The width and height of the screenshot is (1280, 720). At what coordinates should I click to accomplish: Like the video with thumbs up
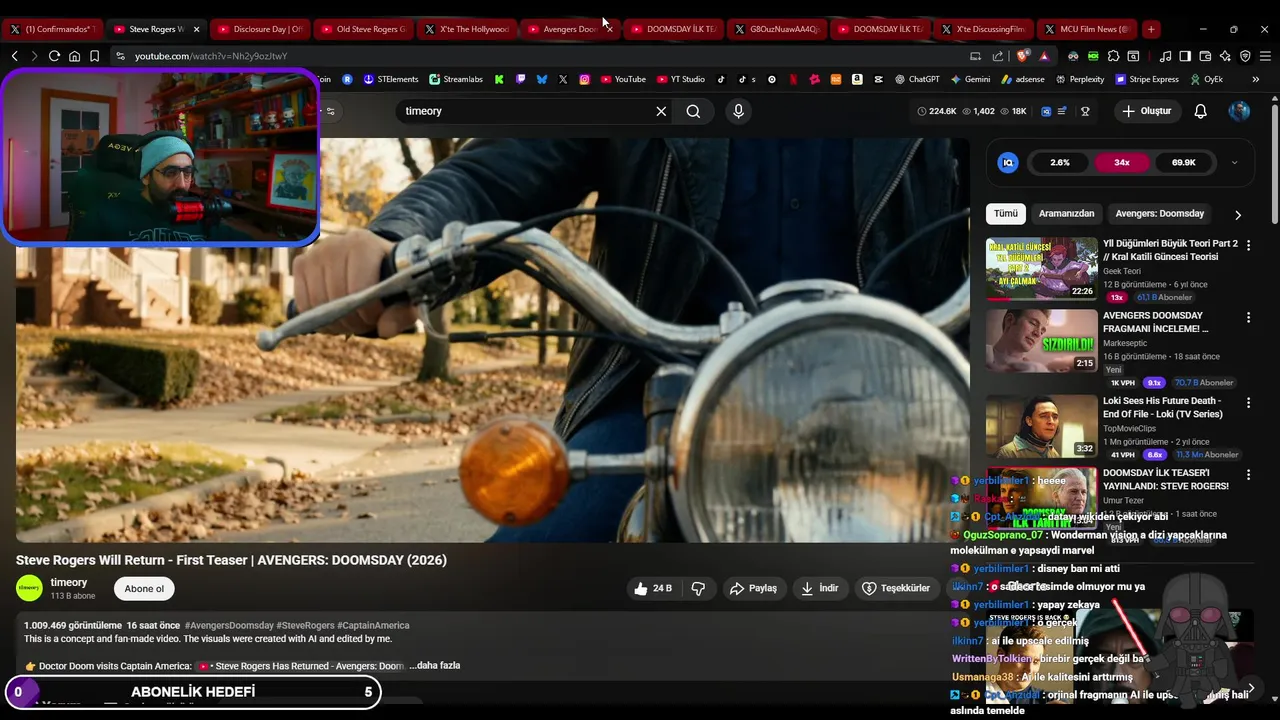click(652, 588)
